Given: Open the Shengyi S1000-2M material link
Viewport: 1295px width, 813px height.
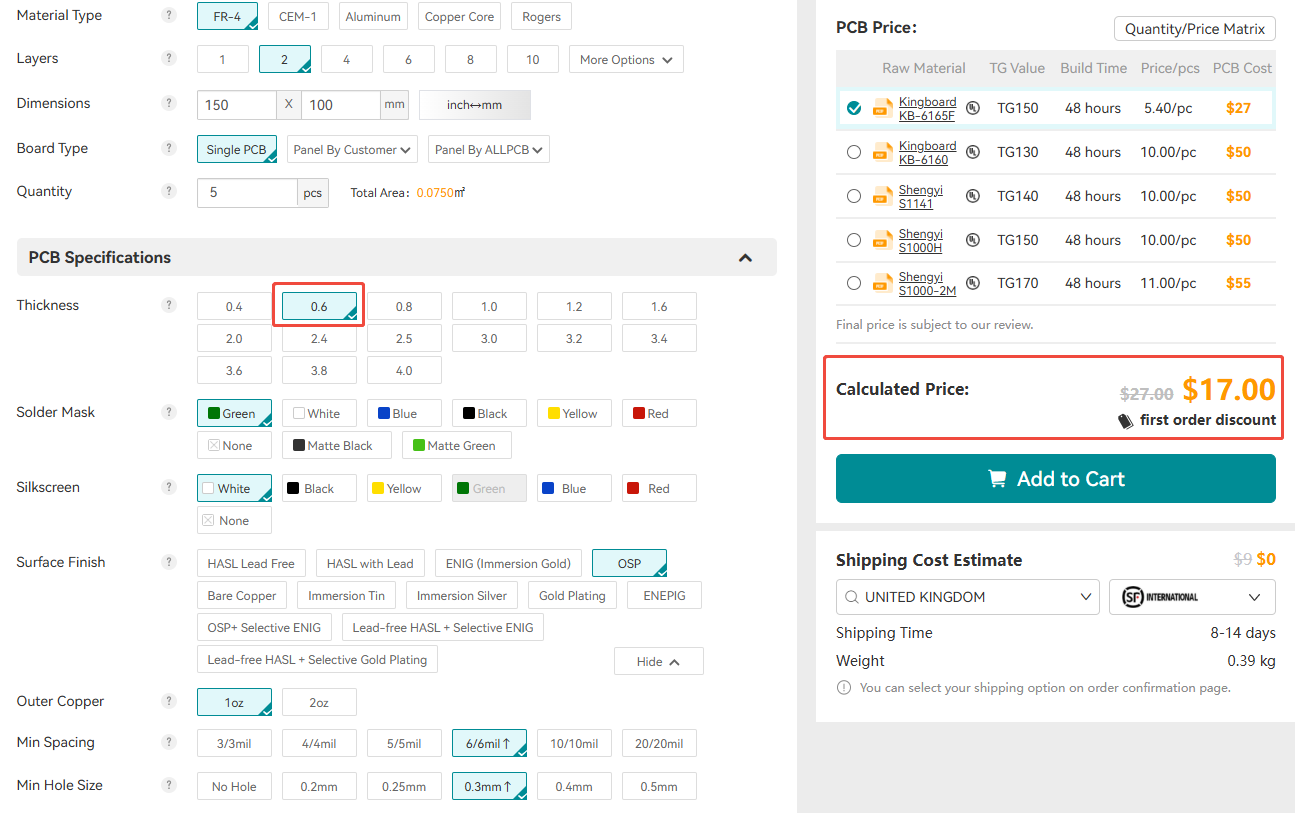Looking at the screenshot, I should 927,283.
